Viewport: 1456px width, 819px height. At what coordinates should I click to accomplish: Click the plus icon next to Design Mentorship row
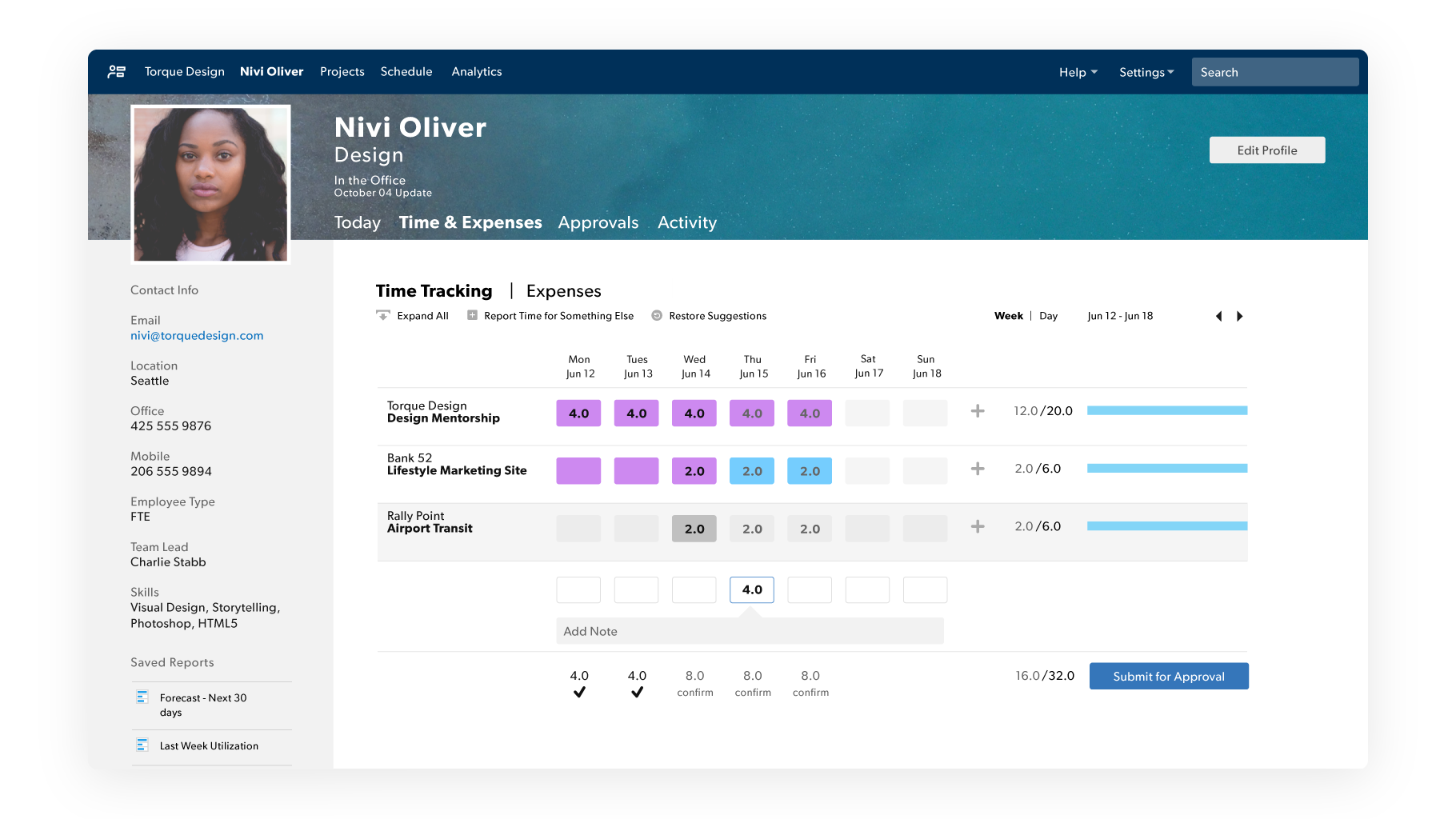[977, 411]
